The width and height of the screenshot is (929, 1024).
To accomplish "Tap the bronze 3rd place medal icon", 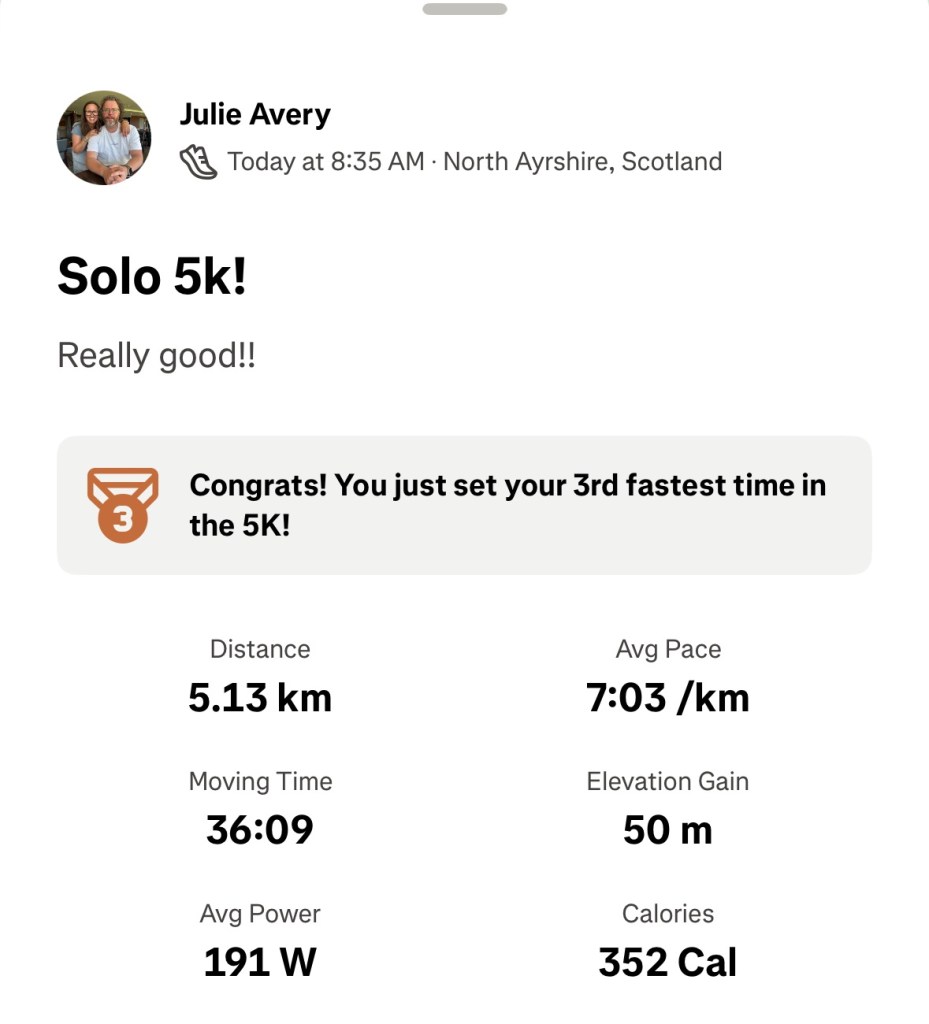I will 122,504.
